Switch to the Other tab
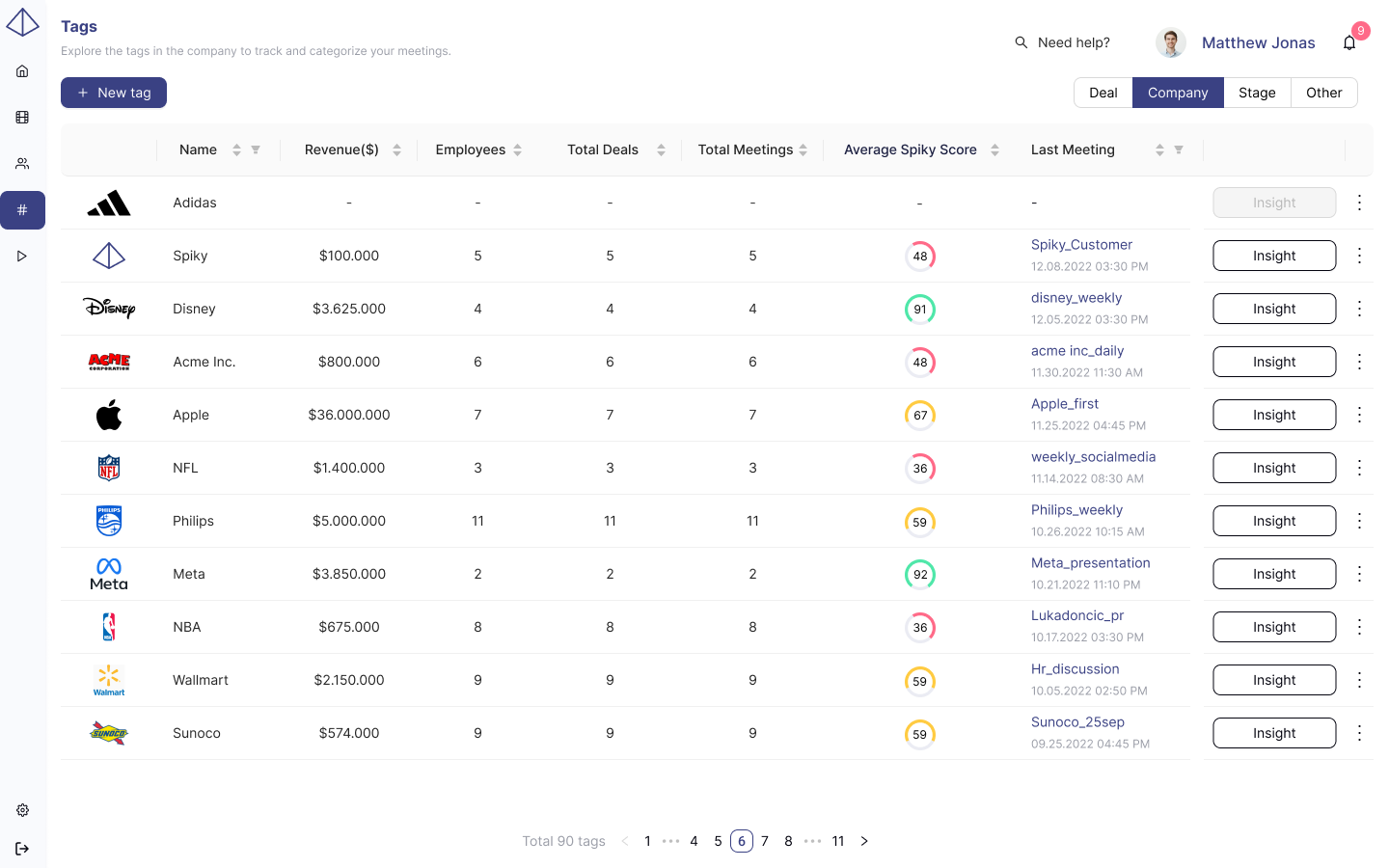The width and height of the screenshot is (1389, 868). [x=1324, y=93]
